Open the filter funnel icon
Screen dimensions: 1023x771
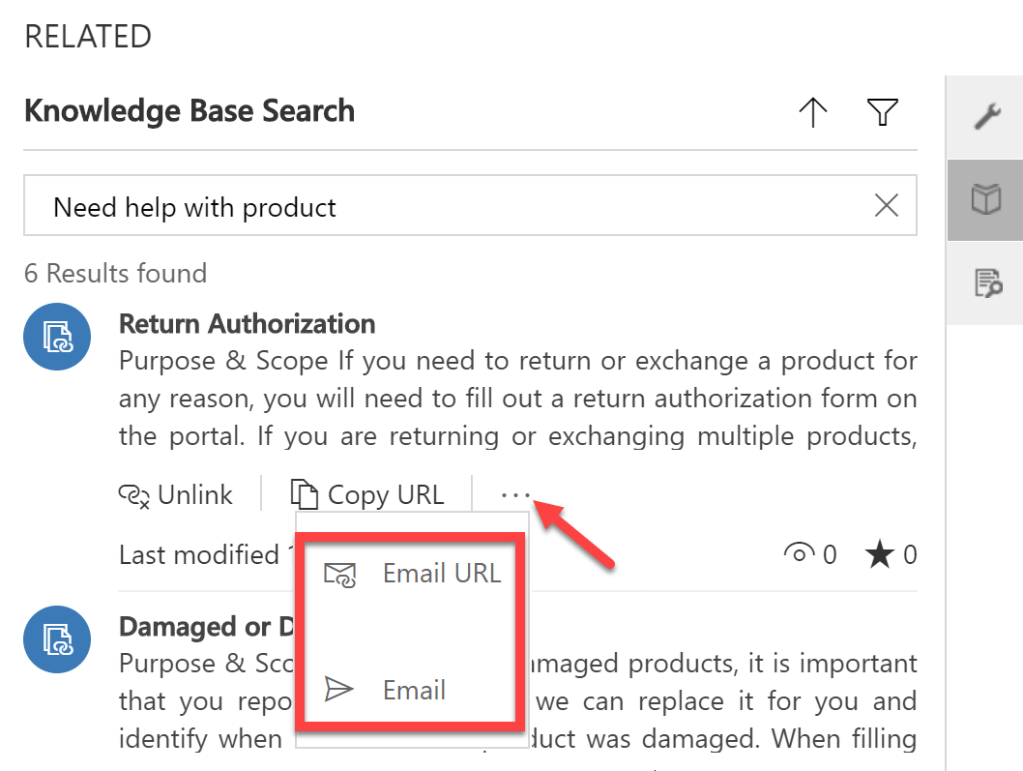pyautogui.click(x=880, y=113)
